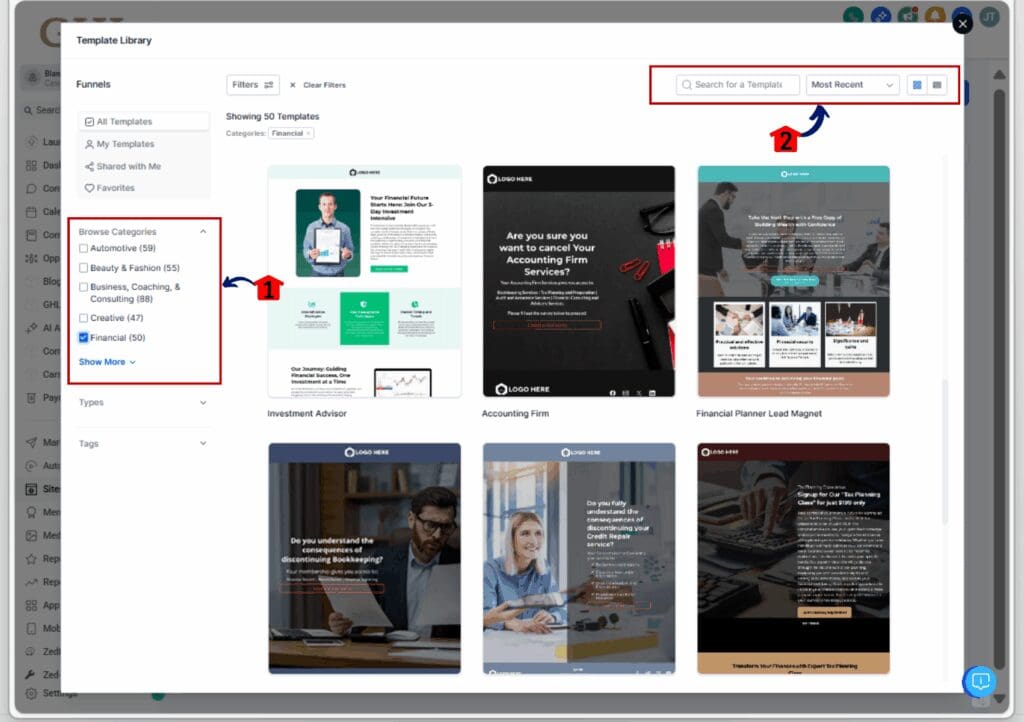Open the chat support widget bubble
The image size is (1024, 722).
[x=979, y=681]
